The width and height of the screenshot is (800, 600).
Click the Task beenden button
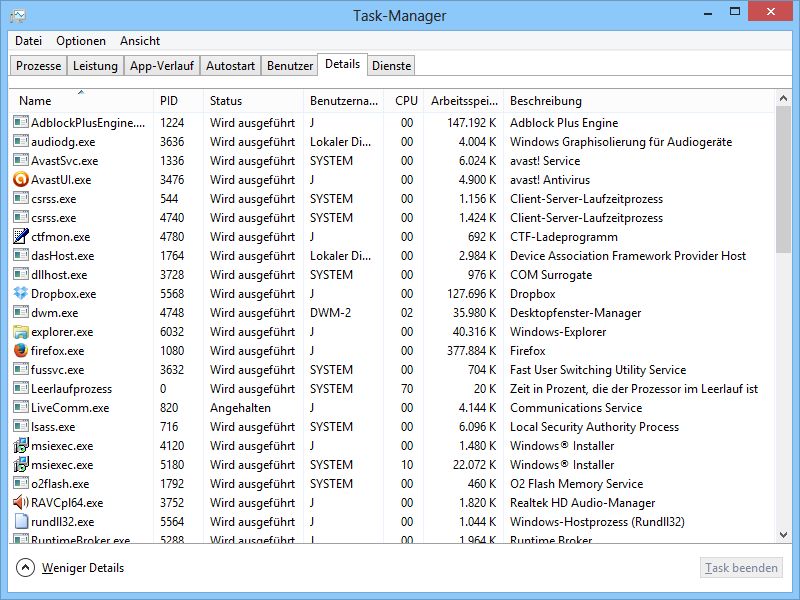[x=741, y=568]
